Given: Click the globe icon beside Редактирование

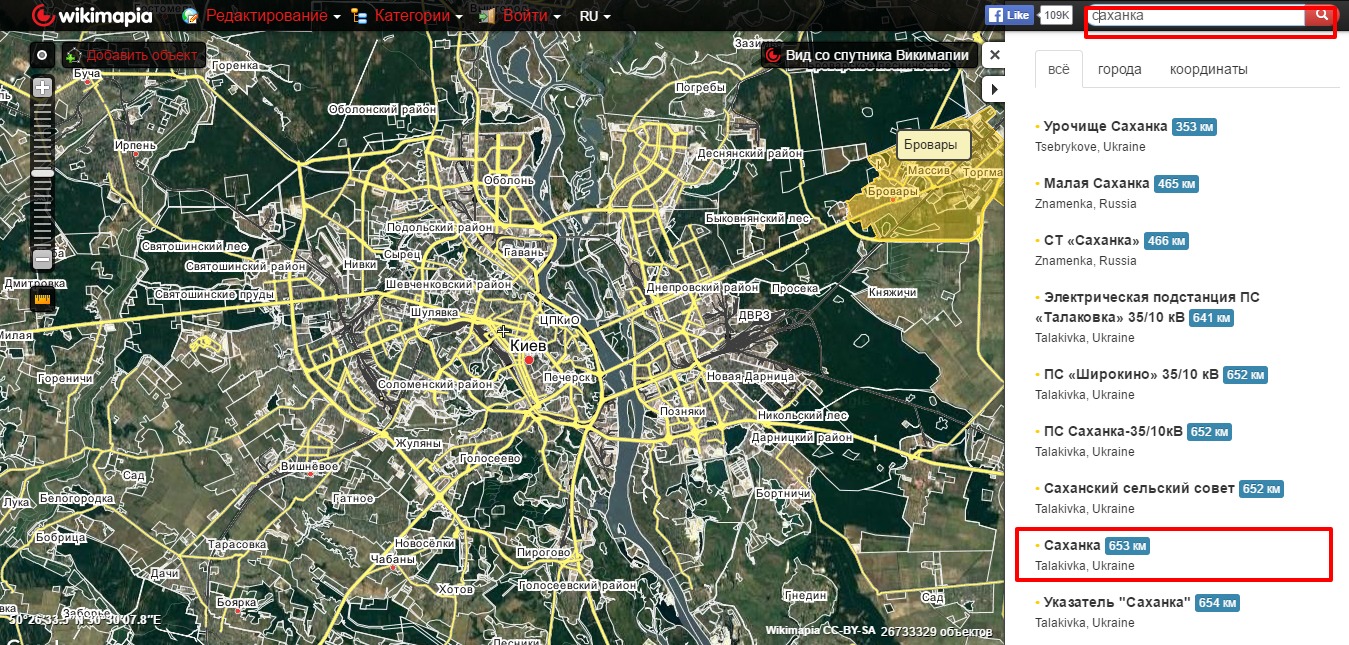Looking at the screenshot, I should tap(190, 16).
